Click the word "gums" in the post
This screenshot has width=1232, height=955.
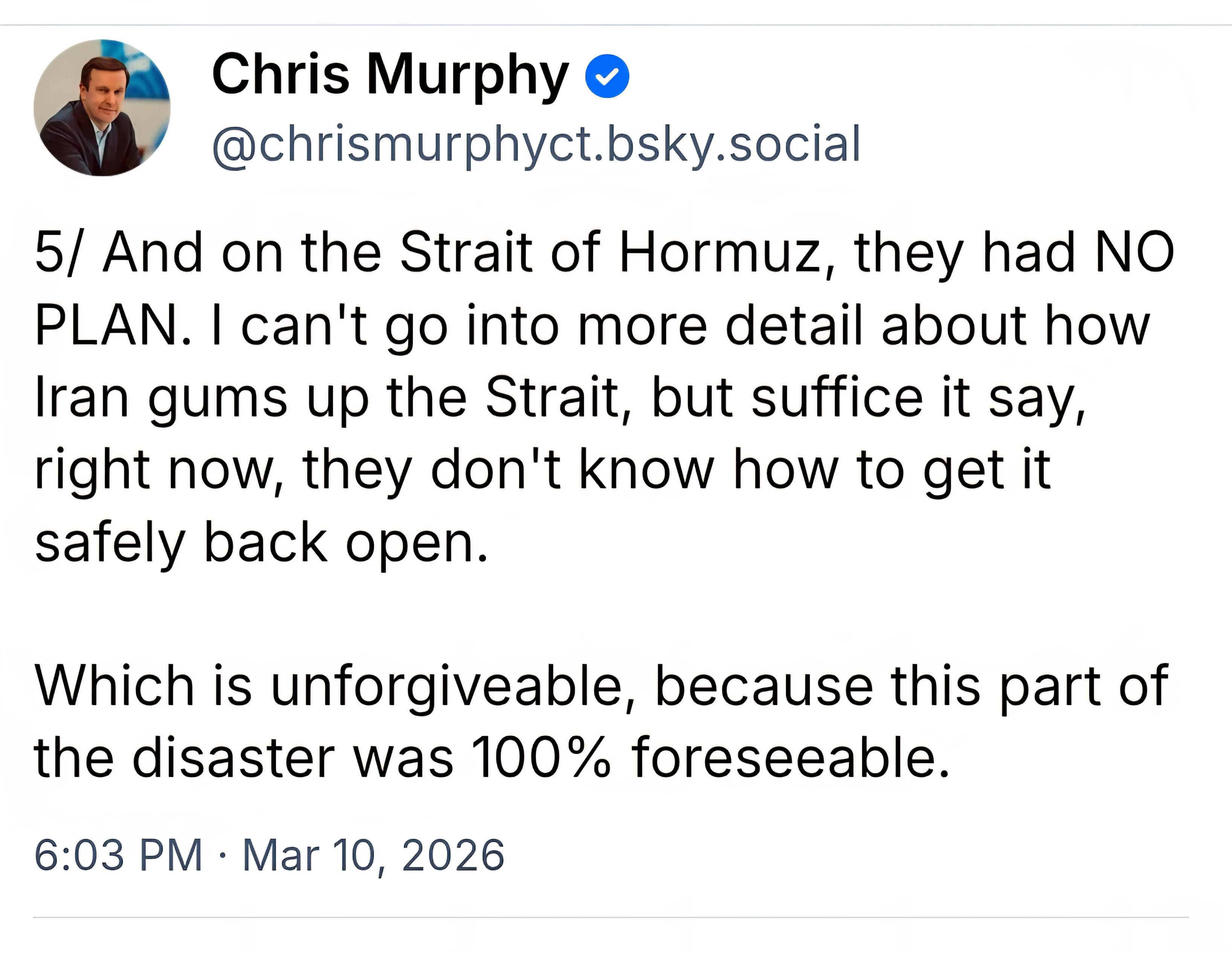pos(218,399)
